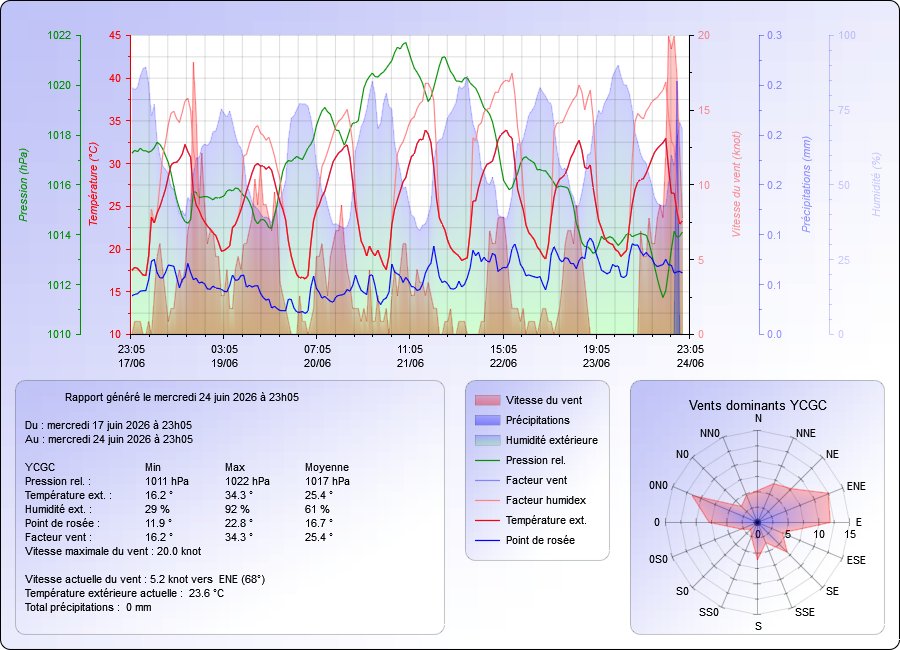The width and height of the screenshot is (900, 650).
Task: Click the '07:05 20/06' time axis label
Action: (317, 356)
